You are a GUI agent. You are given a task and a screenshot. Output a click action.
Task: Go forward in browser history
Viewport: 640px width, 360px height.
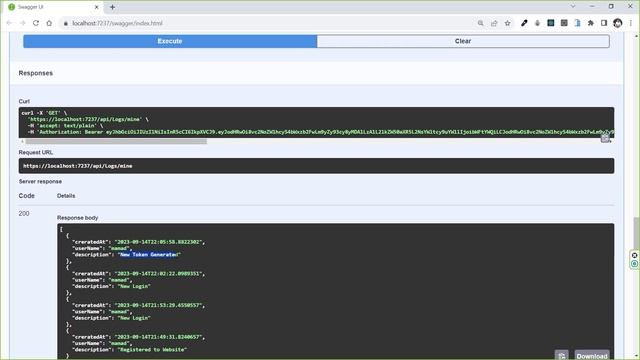point(22,23)
